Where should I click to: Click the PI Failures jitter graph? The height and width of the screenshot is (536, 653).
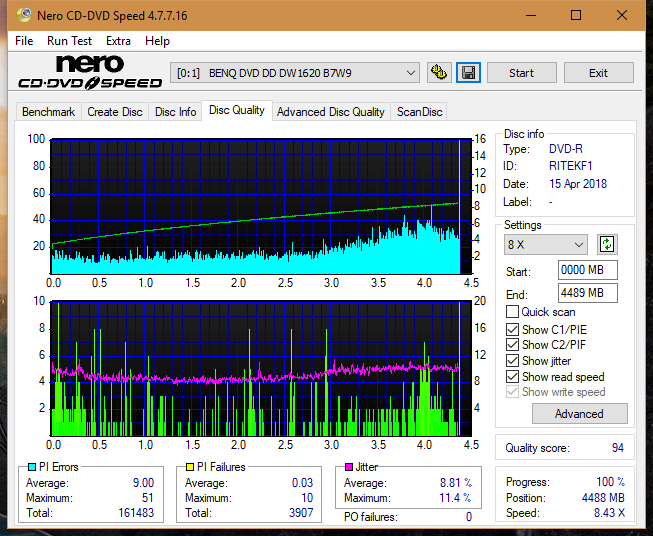coord(261,369)
